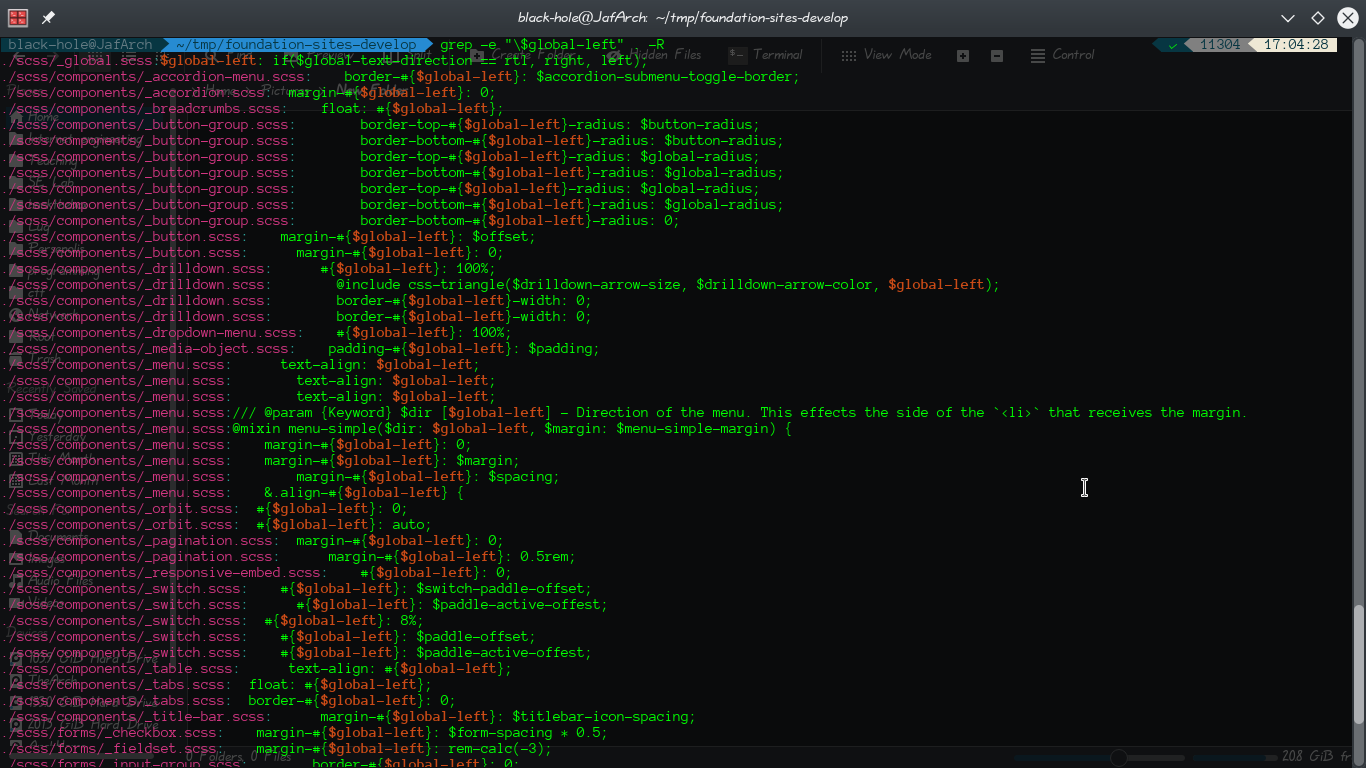The image size is (1366, 768).
Task: Click the terminal icon in the window title bar
Action: click(16, 16)
